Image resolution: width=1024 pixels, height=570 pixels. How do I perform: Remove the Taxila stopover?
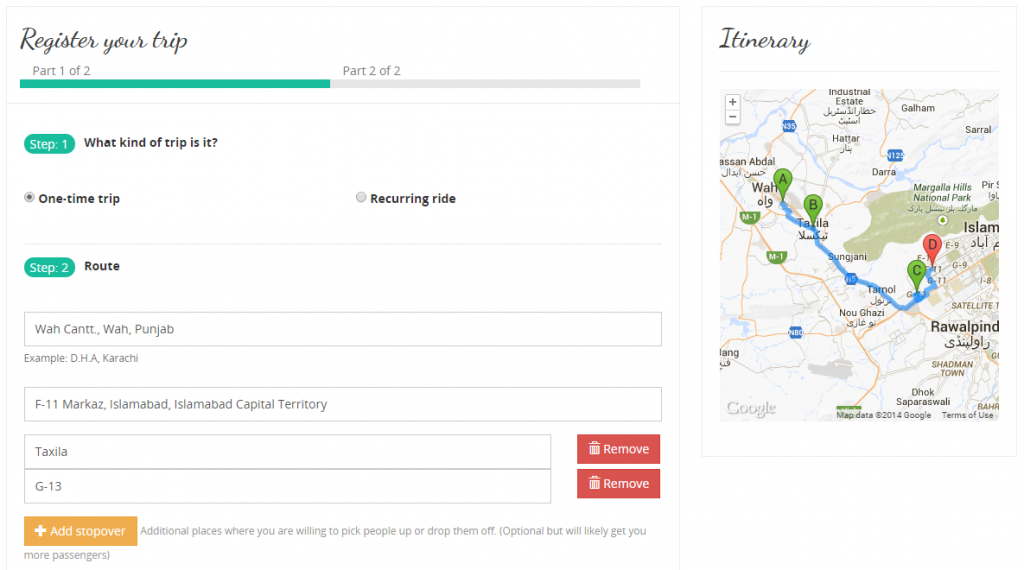coord(618,449)
